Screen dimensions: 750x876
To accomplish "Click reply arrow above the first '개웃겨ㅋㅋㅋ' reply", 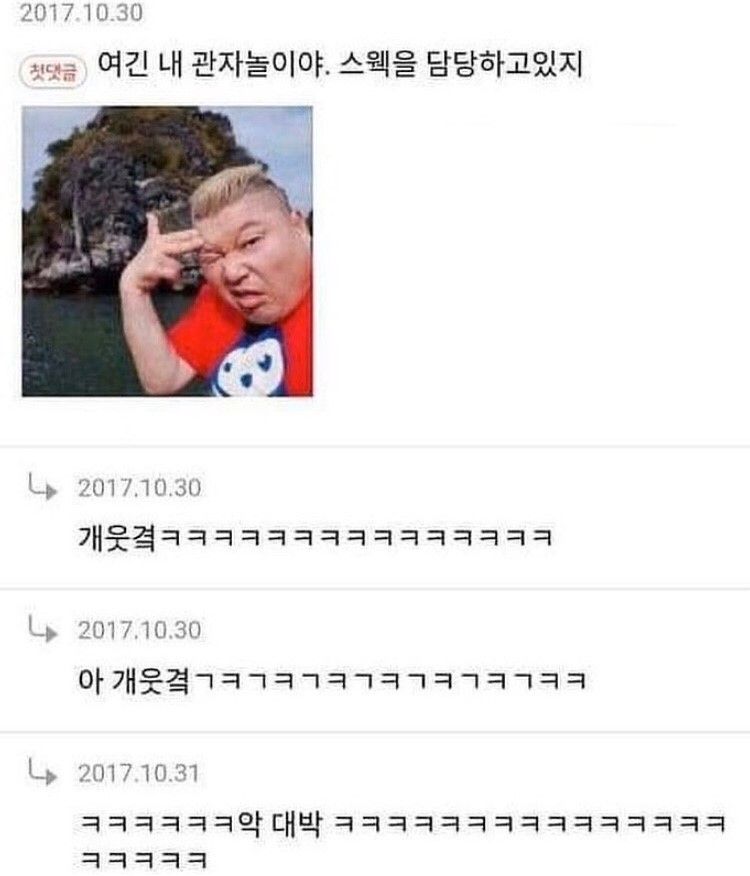I will [43, 486].
